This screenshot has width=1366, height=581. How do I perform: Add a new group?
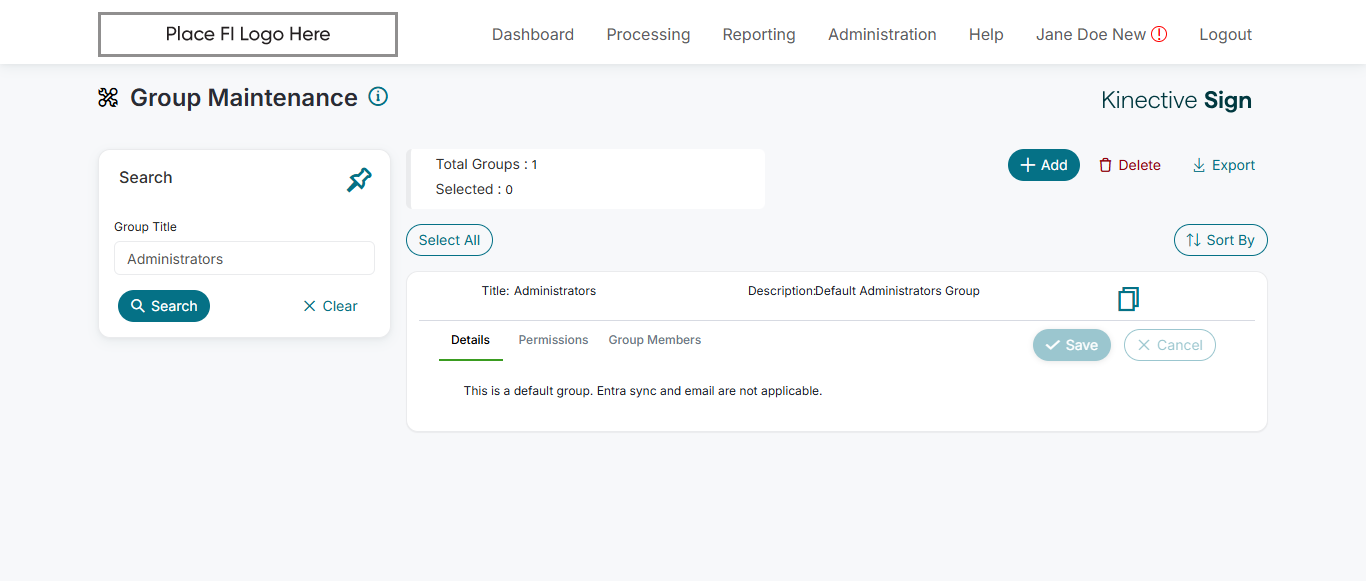tap(1043, 165)
